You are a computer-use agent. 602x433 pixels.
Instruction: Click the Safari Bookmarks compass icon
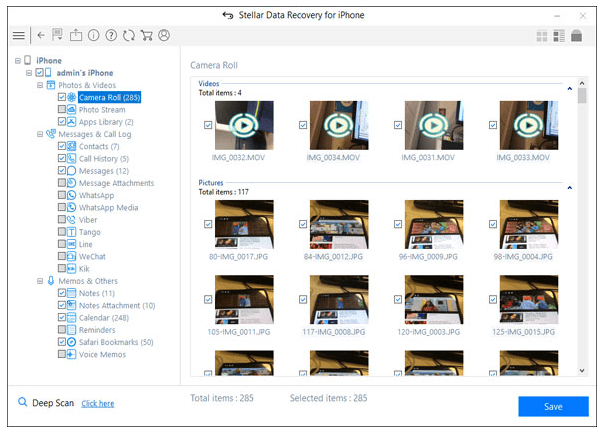tap(71, 342)
